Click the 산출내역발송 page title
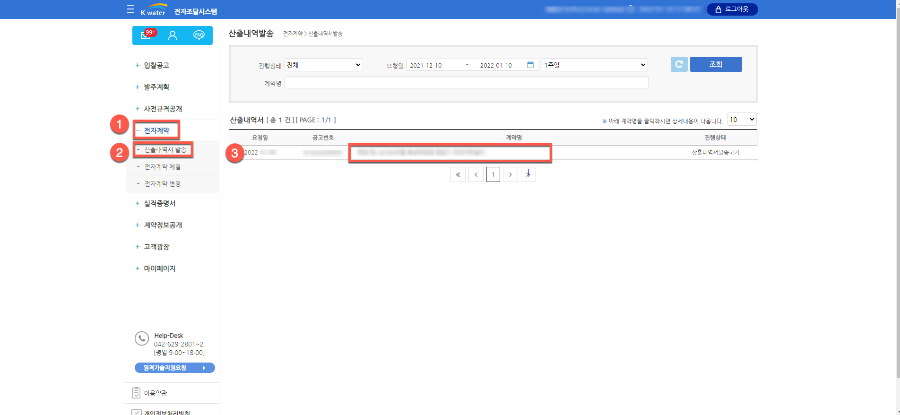 (251, 34)
